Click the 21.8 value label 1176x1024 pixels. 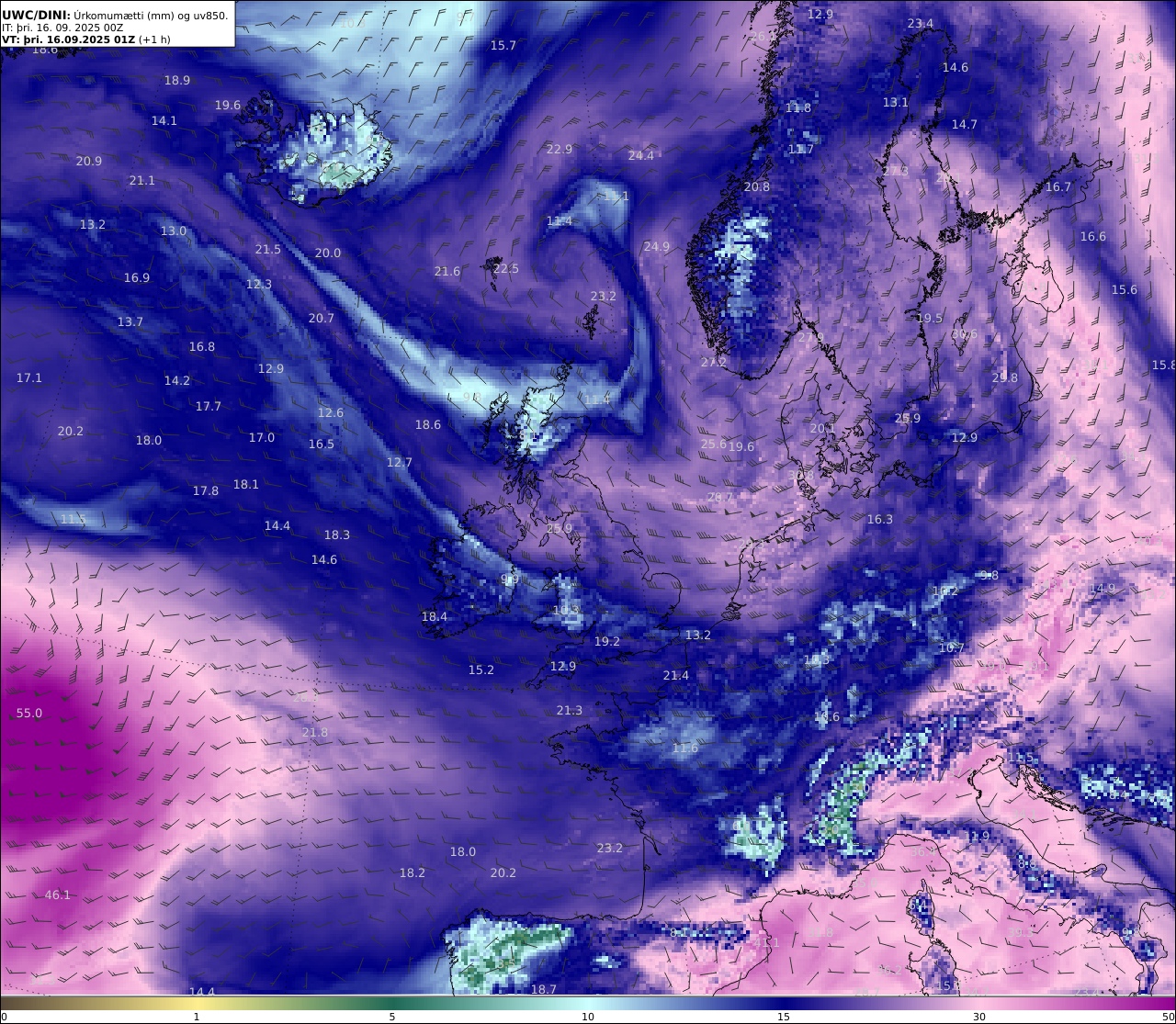pyautogui.click(x=315, y=732)
